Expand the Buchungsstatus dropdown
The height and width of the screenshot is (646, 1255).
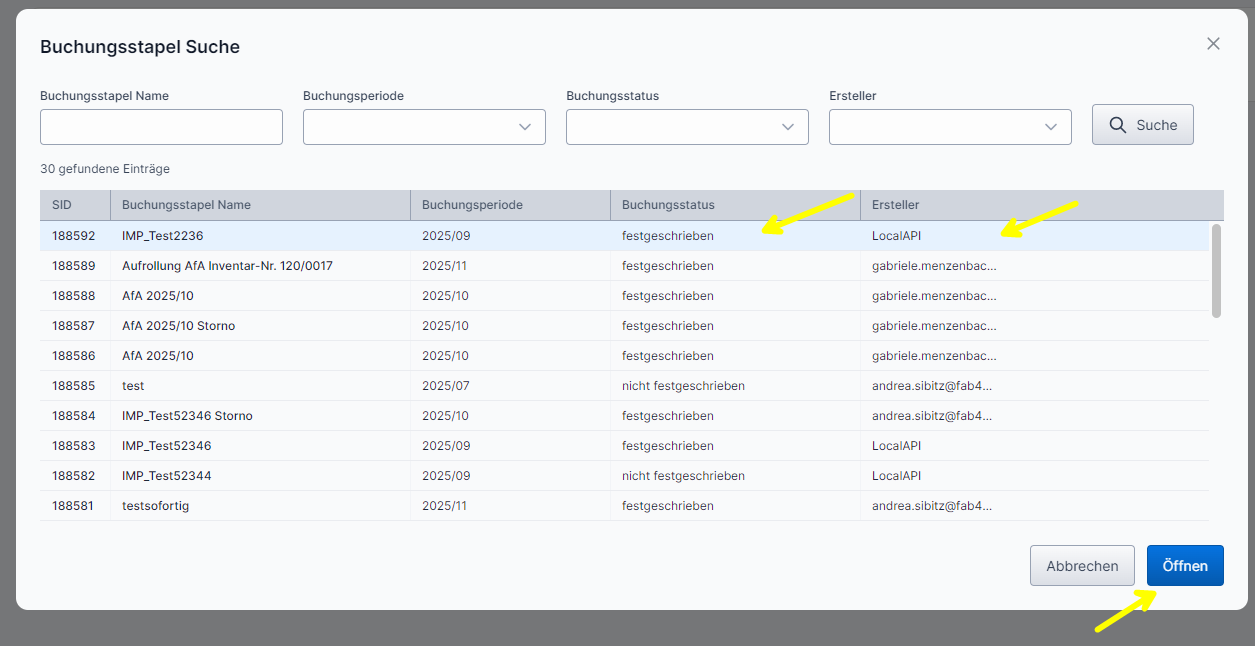coord(687,127)
